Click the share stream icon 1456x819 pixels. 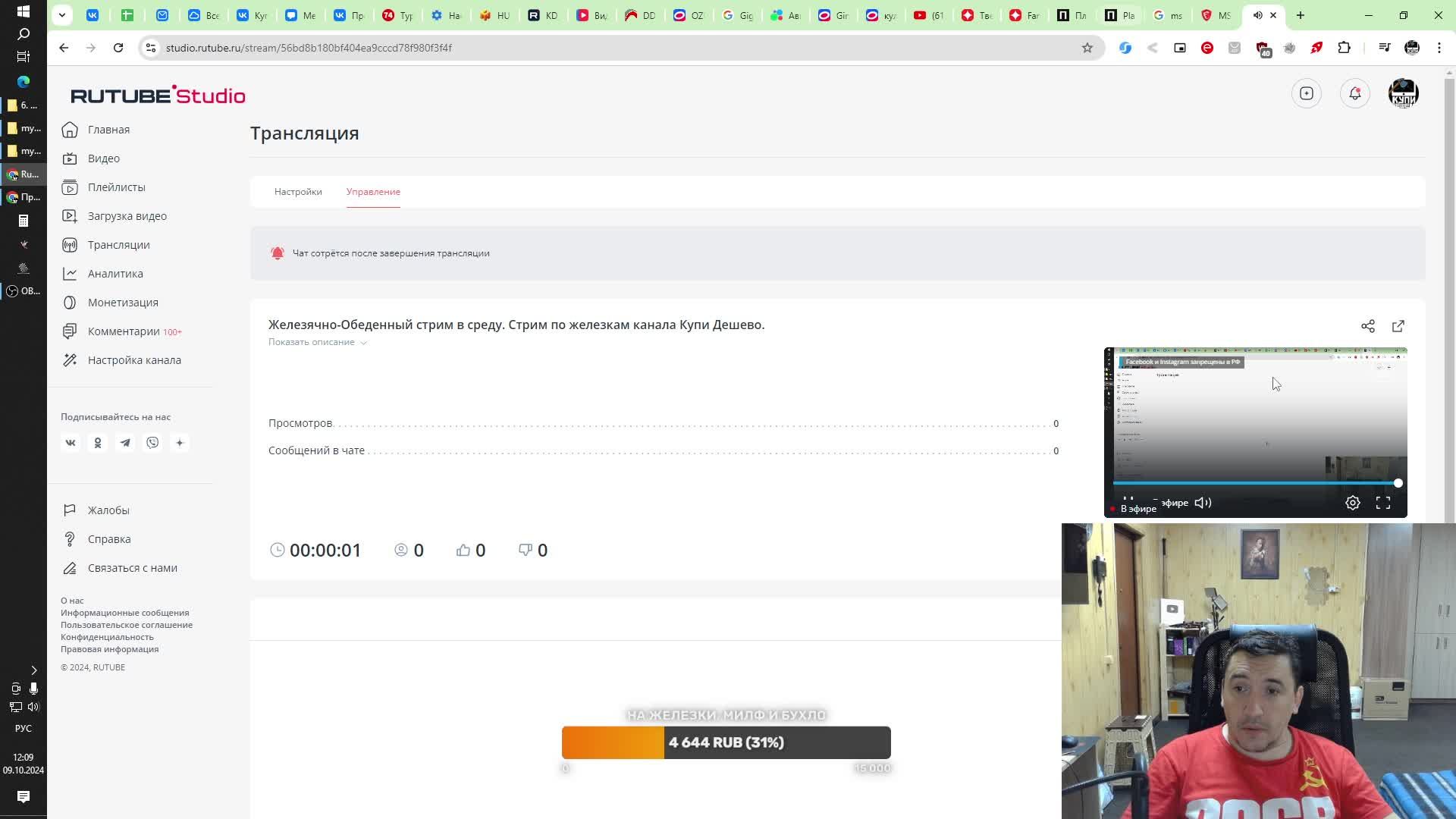1367,326
